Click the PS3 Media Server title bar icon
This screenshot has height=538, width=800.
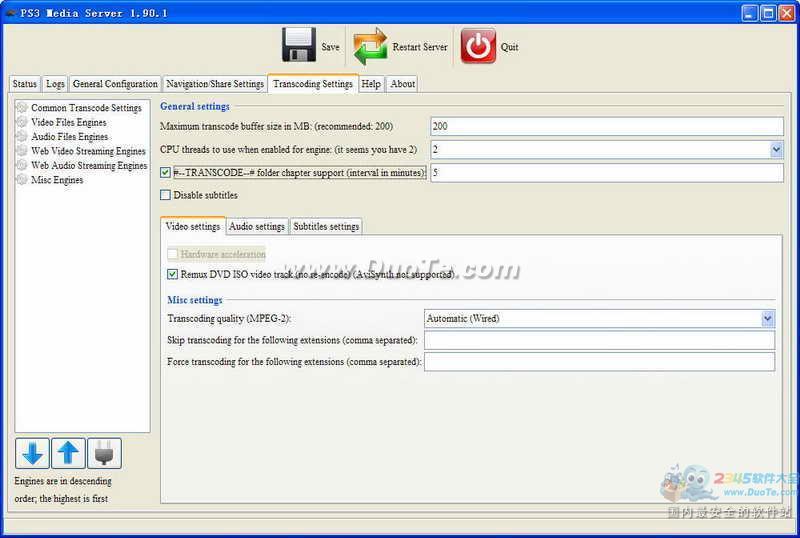coord(10,13)
